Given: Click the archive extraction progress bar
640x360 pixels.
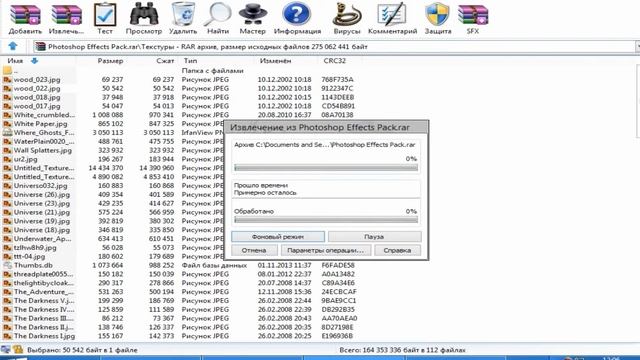Looking at the screenshot, I should tap(326, 168).
